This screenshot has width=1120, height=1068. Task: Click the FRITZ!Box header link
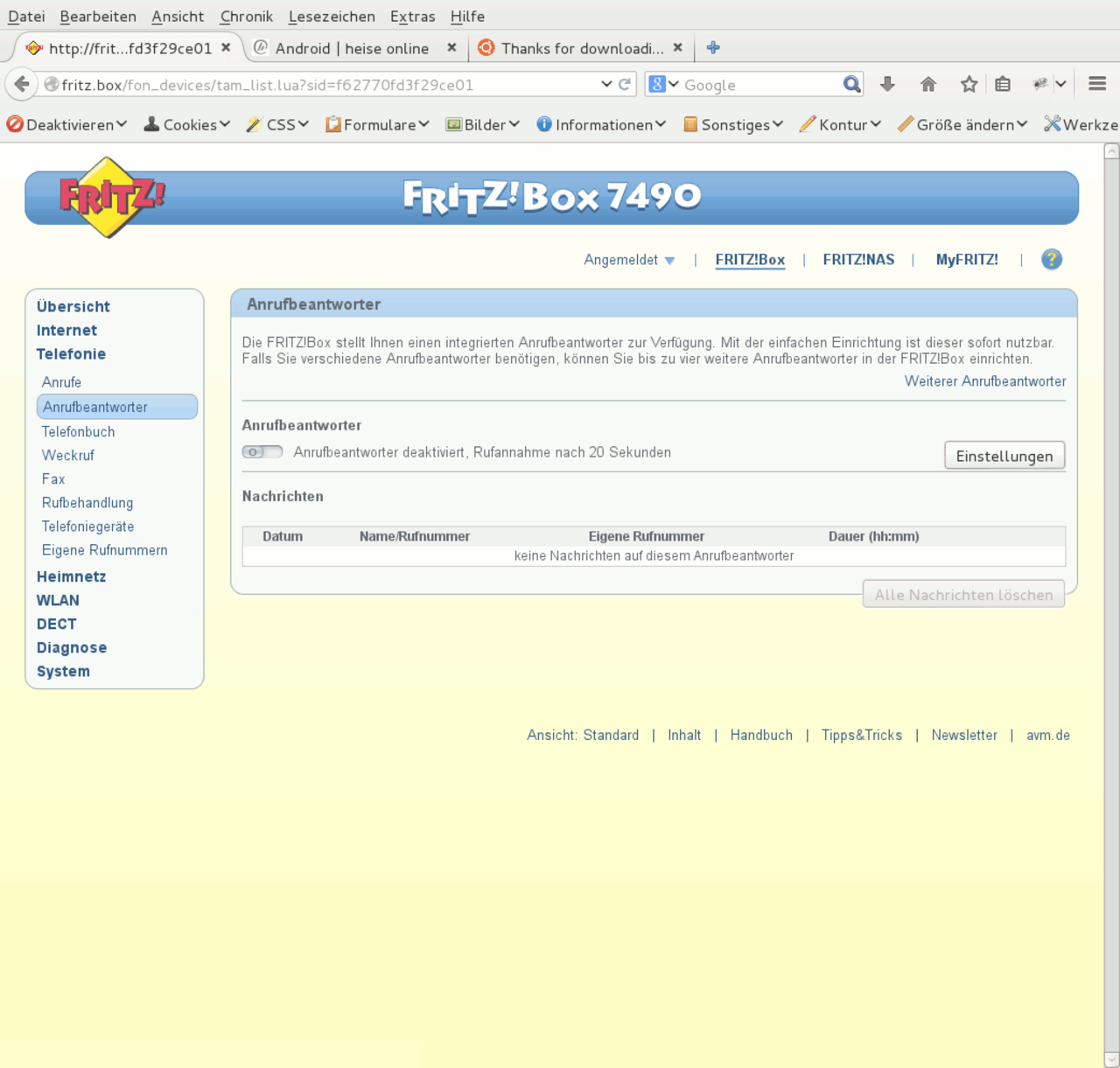[750, 260]
